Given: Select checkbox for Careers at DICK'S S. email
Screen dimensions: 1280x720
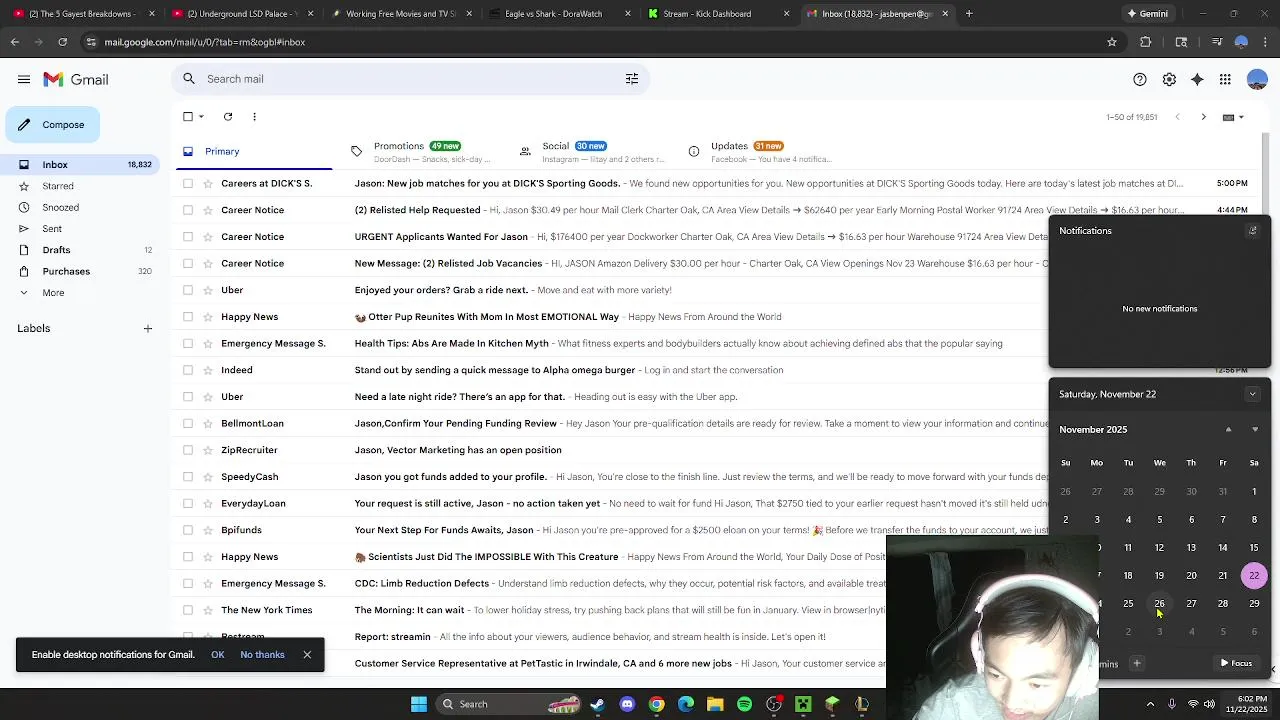Looking at the screenshot, I should pyautogui.click(x=188, y=184).
